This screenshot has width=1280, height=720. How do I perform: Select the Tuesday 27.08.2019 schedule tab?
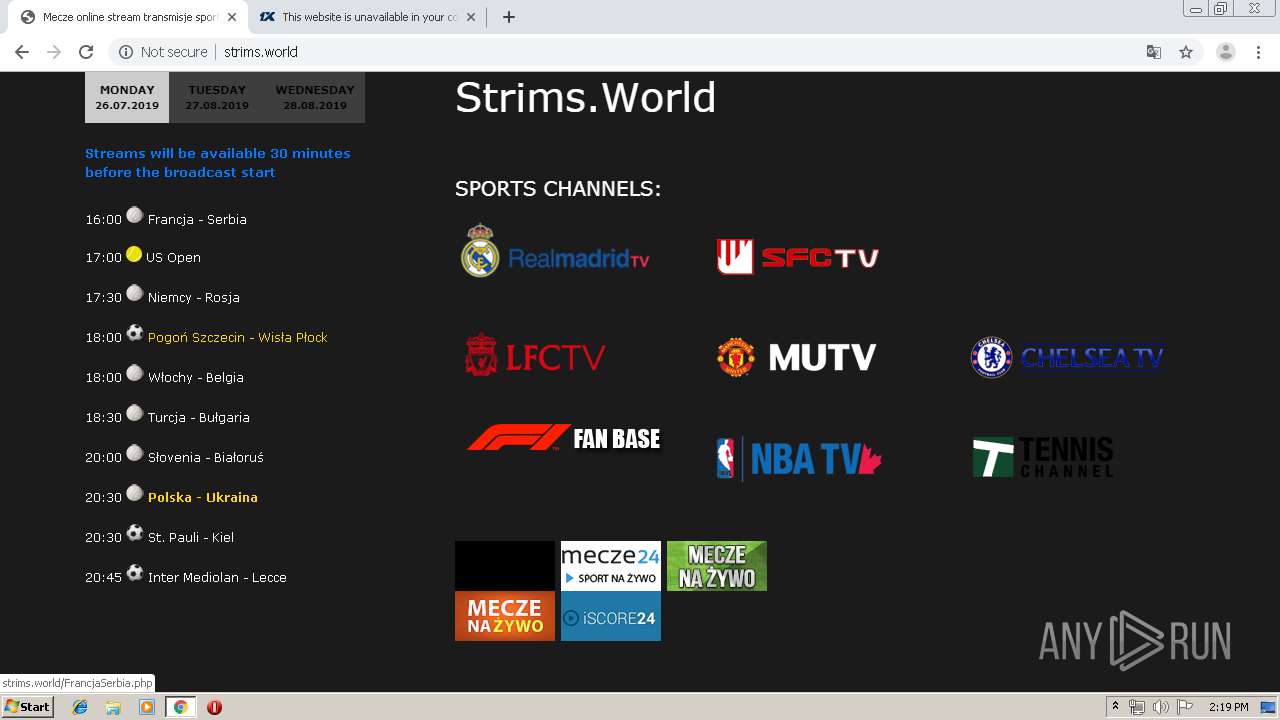[x=217, y=97]
